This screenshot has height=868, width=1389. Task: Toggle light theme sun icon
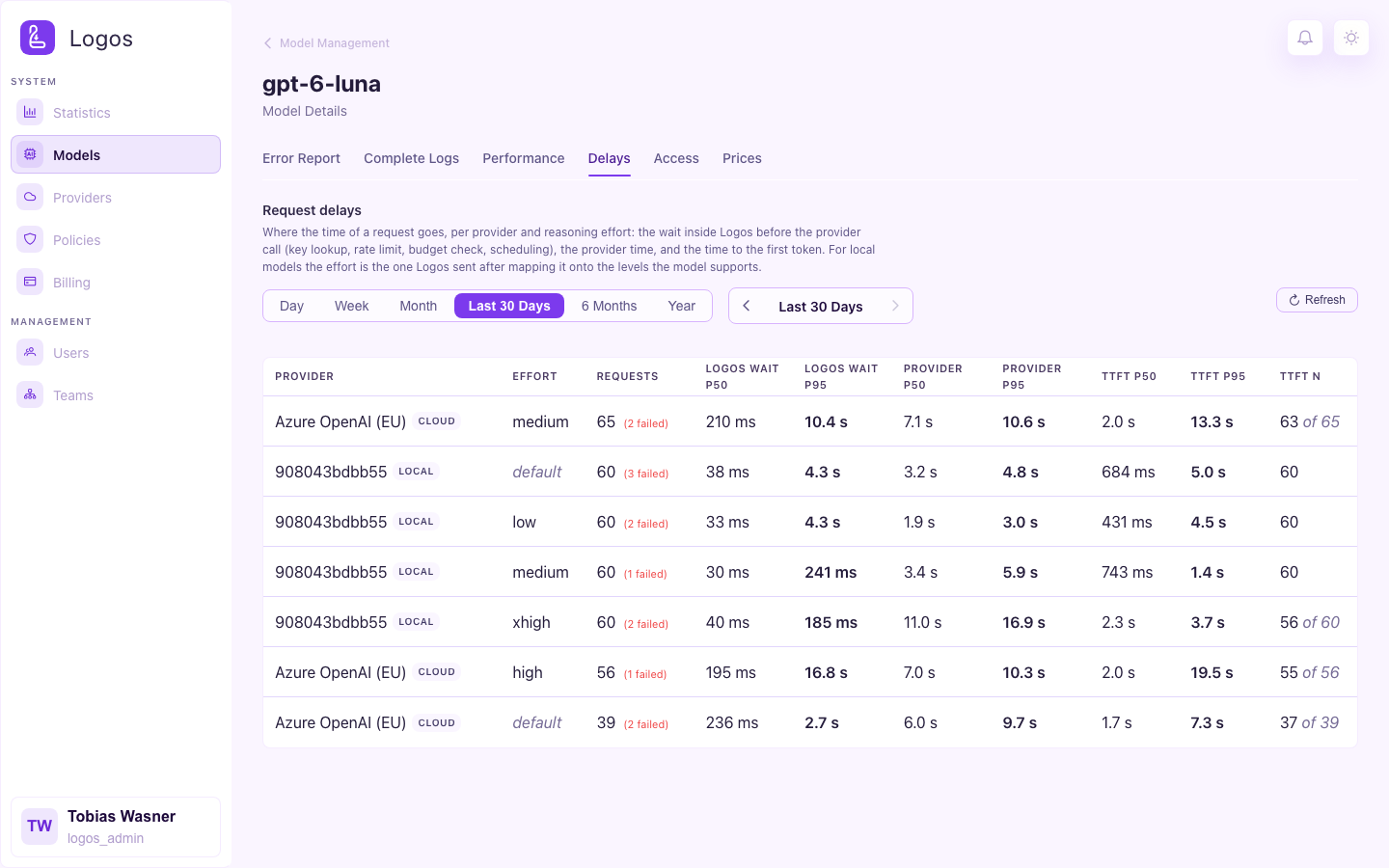point(1351,38)
